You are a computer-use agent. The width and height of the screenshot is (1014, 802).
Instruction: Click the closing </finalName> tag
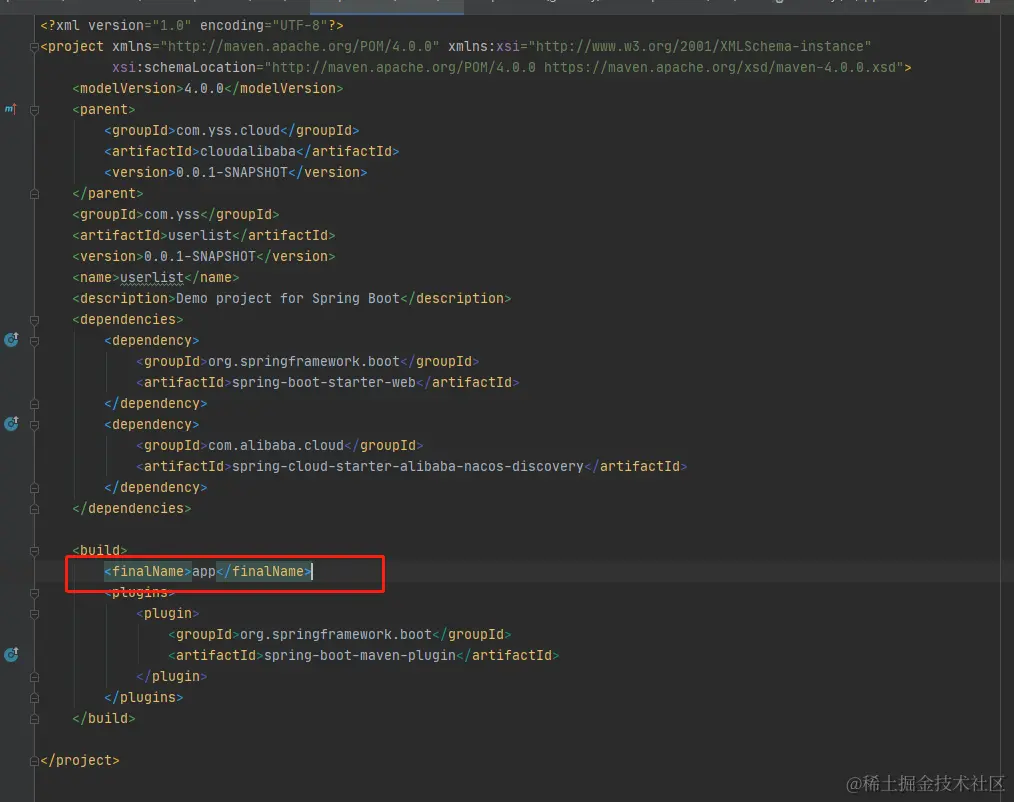[264, 571]
